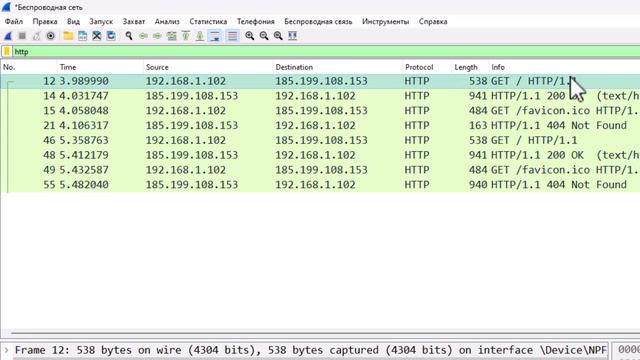Screen dimensions: 640x360
Task: Go to the previous packet
Action: coord(143,36)
